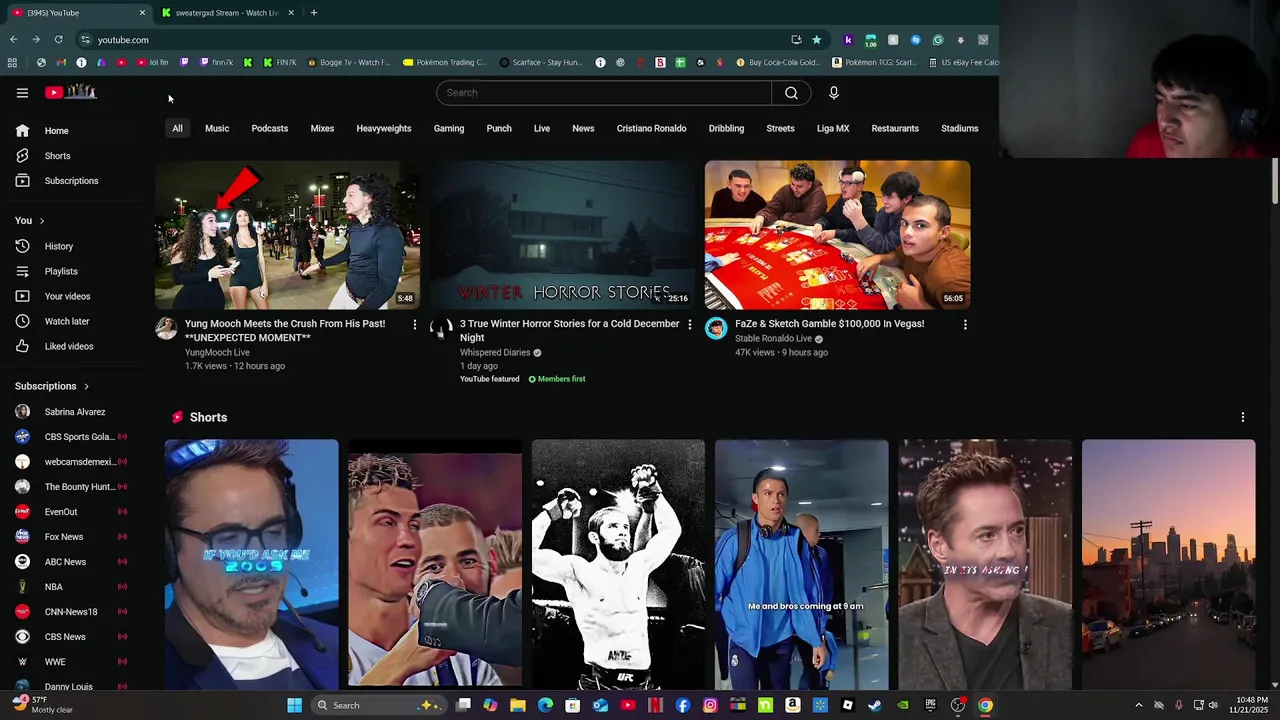Switch to the sweatergxd Stream browser tab
The image size is (1280, 720).
point(226,13)
